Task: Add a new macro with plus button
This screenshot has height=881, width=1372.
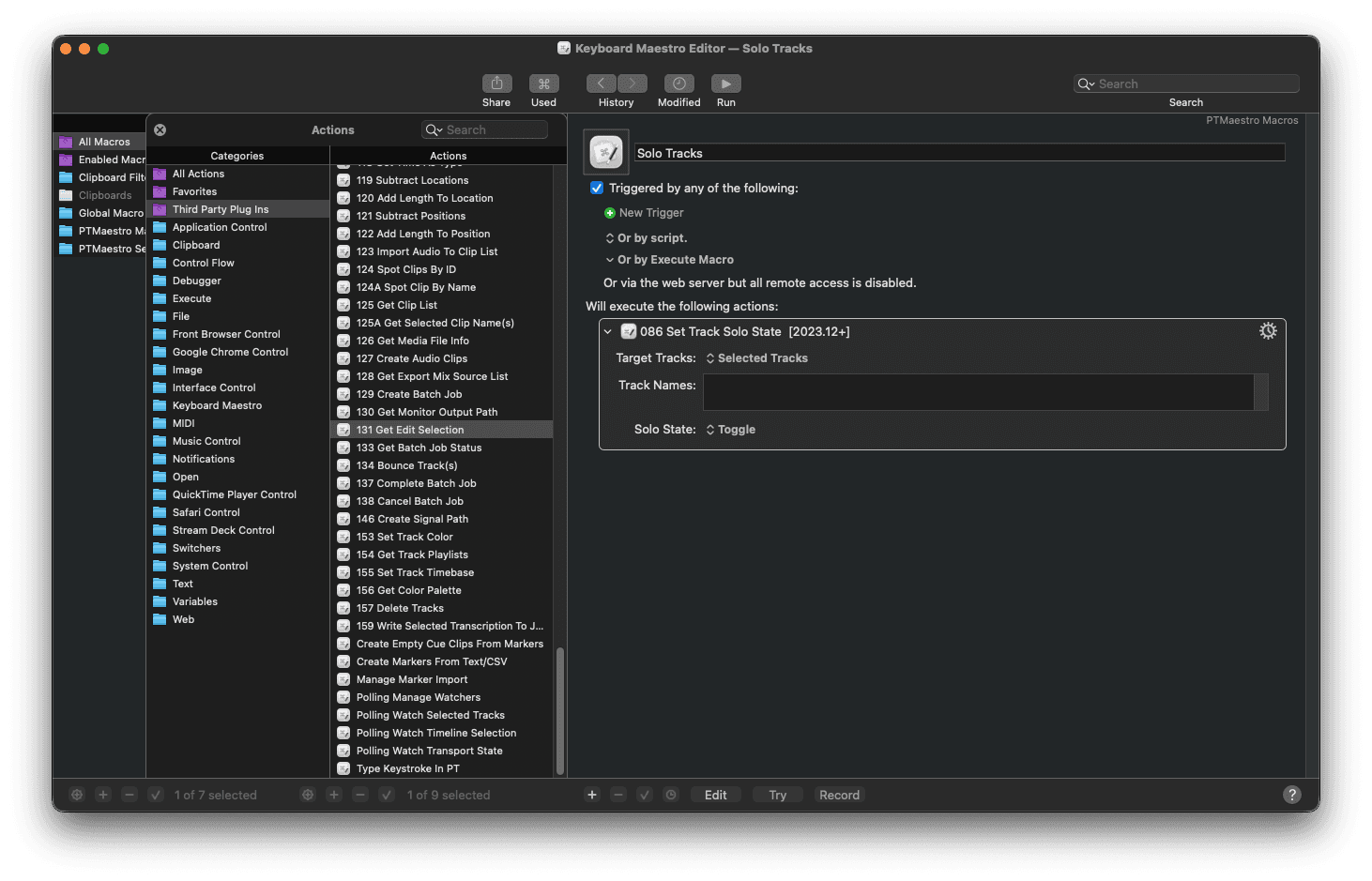Action: click(x=333, y=795)
